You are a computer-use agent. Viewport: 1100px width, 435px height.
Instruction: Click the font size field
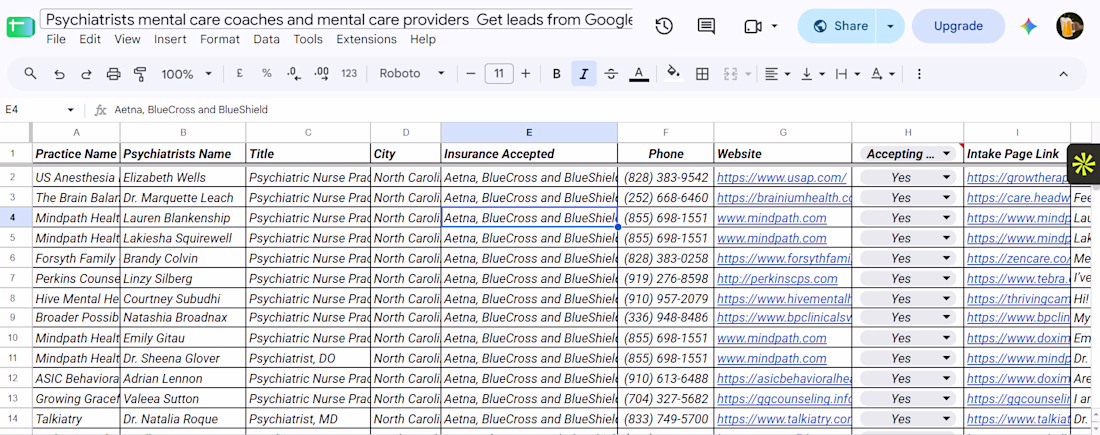click(499, 74)
